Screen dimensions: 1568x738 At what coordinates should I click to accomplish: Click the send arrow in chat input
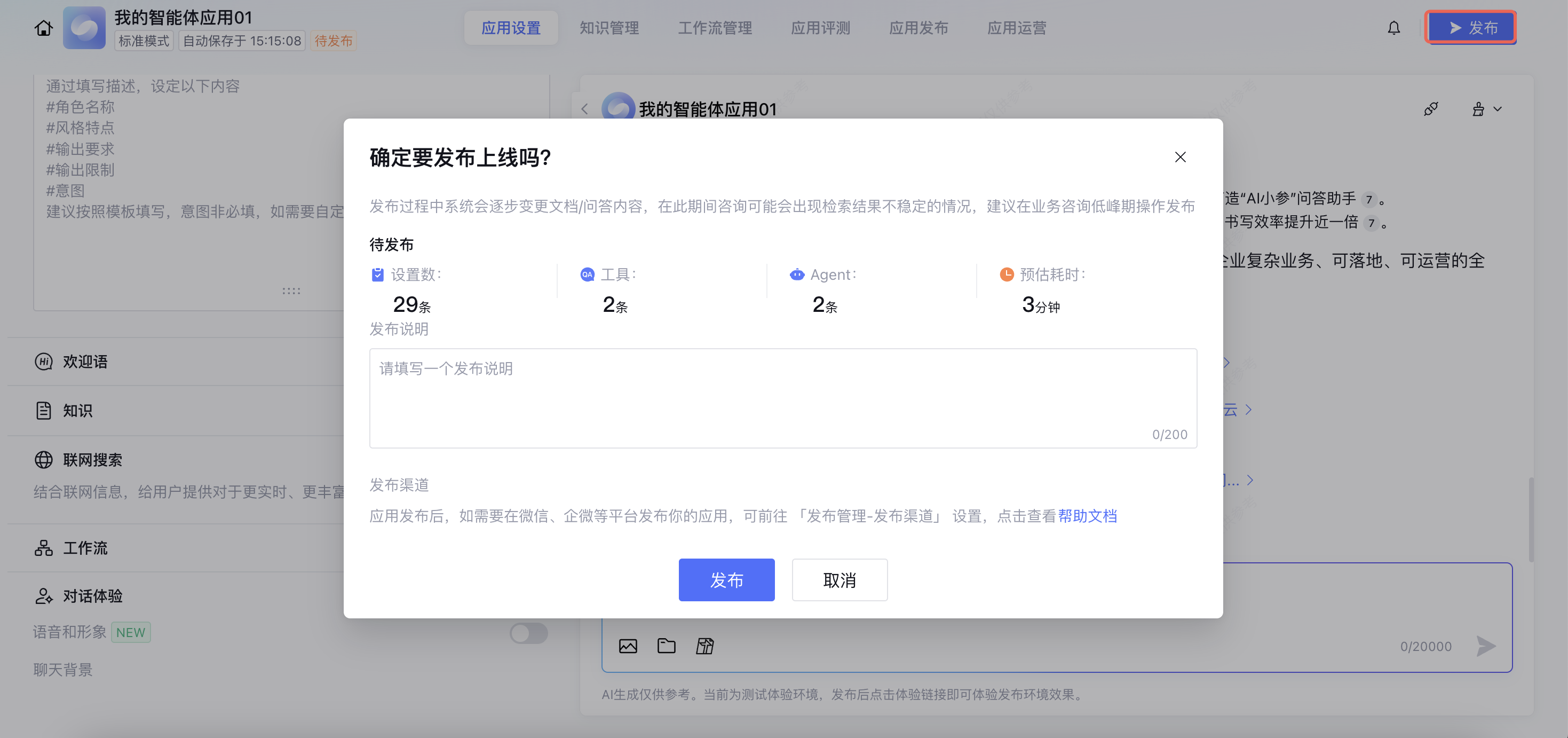(x=1485, y=646)
